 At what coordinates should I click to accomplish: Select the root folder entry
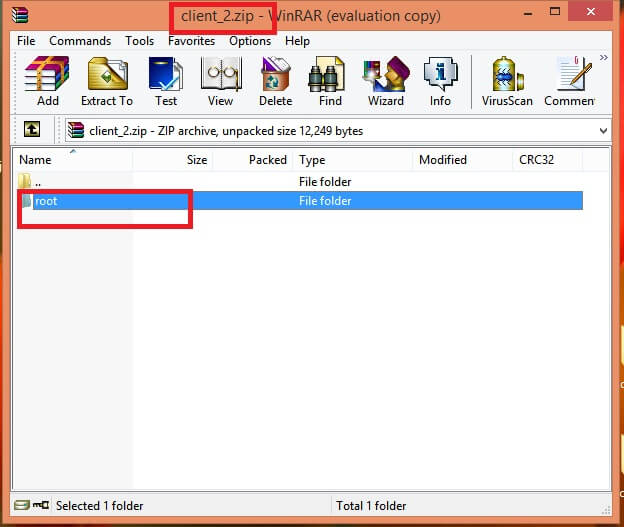46,201
